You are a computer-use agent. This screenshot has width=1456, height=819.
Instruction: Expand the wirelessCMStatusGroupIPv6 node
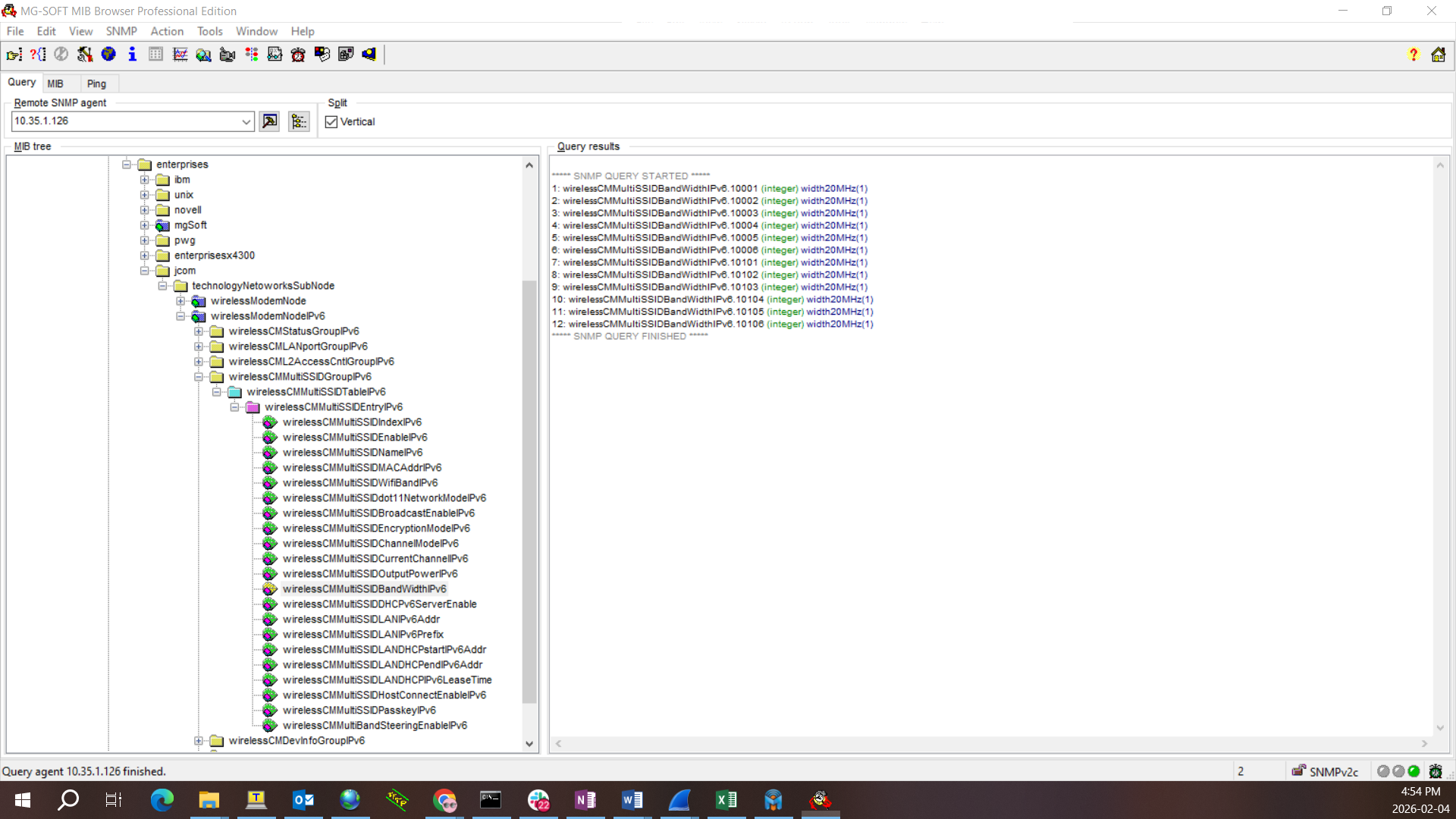click(x=199, y=331)
